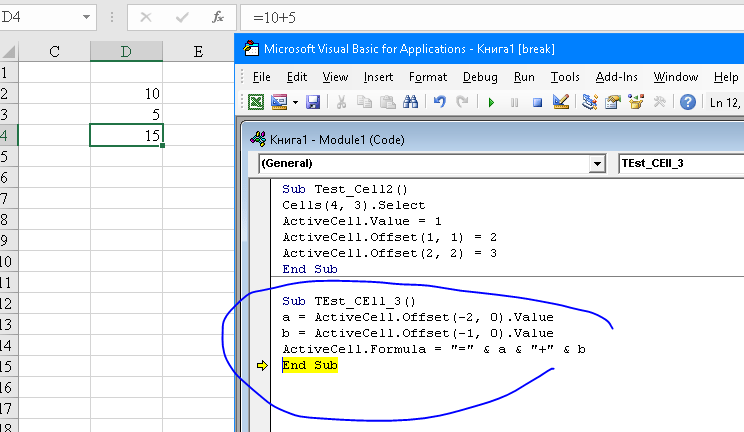Select cell D3 containing 5
This screenshot has width=744, height=432.
pos(126,114)
